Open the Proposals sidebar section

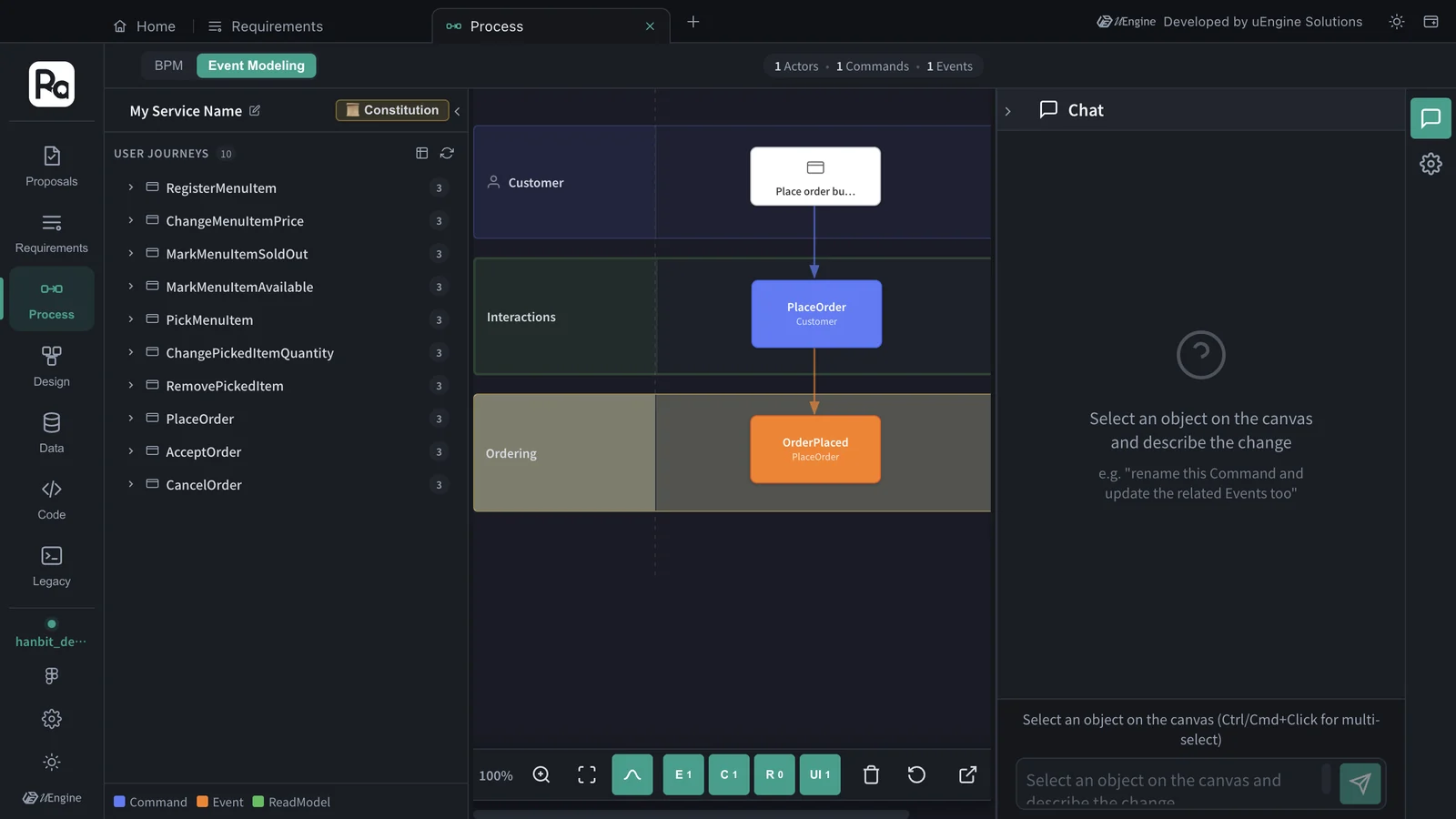point(52,167)
